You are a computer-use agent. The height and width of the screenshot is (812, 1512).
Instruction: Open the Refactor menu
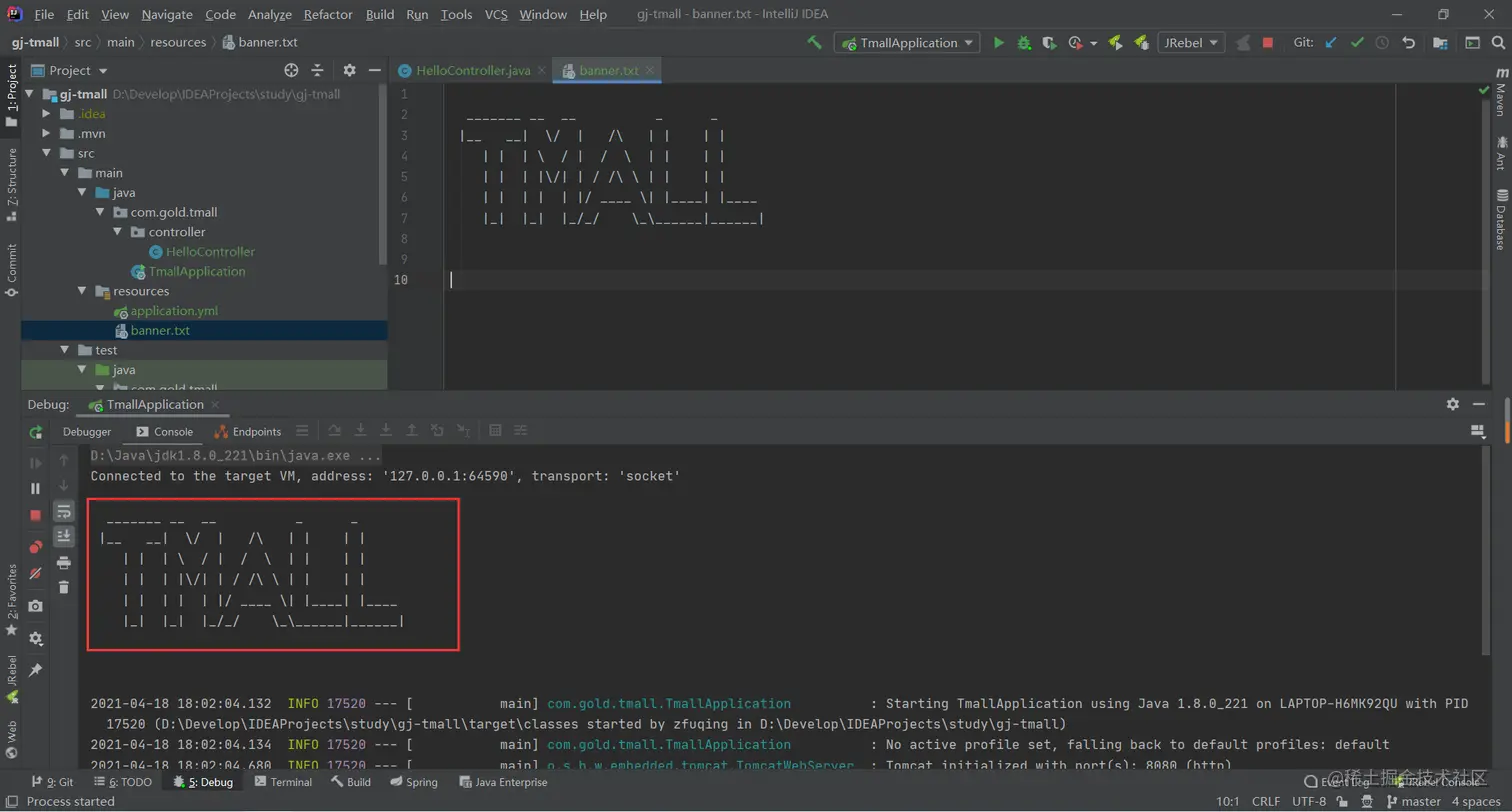pos(328,15)
